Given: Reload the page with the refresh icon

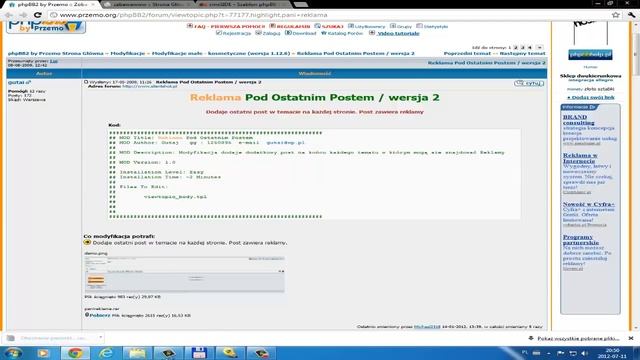Looking at the screenshot, I should point(38,15).
